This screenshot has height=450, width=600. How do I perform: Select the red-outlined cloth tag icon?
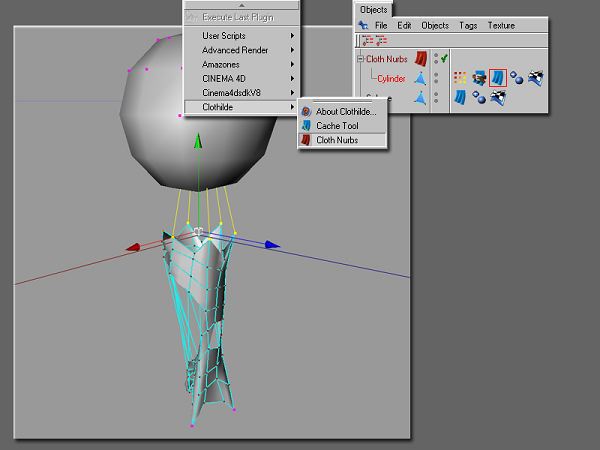click(498, 77)
